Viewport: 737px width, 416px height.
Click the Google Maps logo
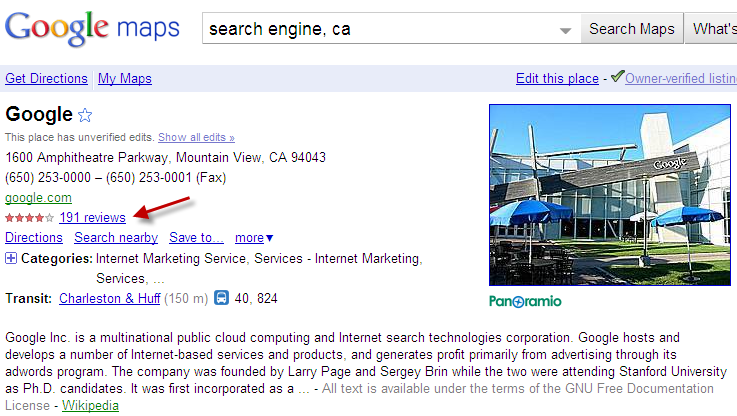[x=92, y=29]
